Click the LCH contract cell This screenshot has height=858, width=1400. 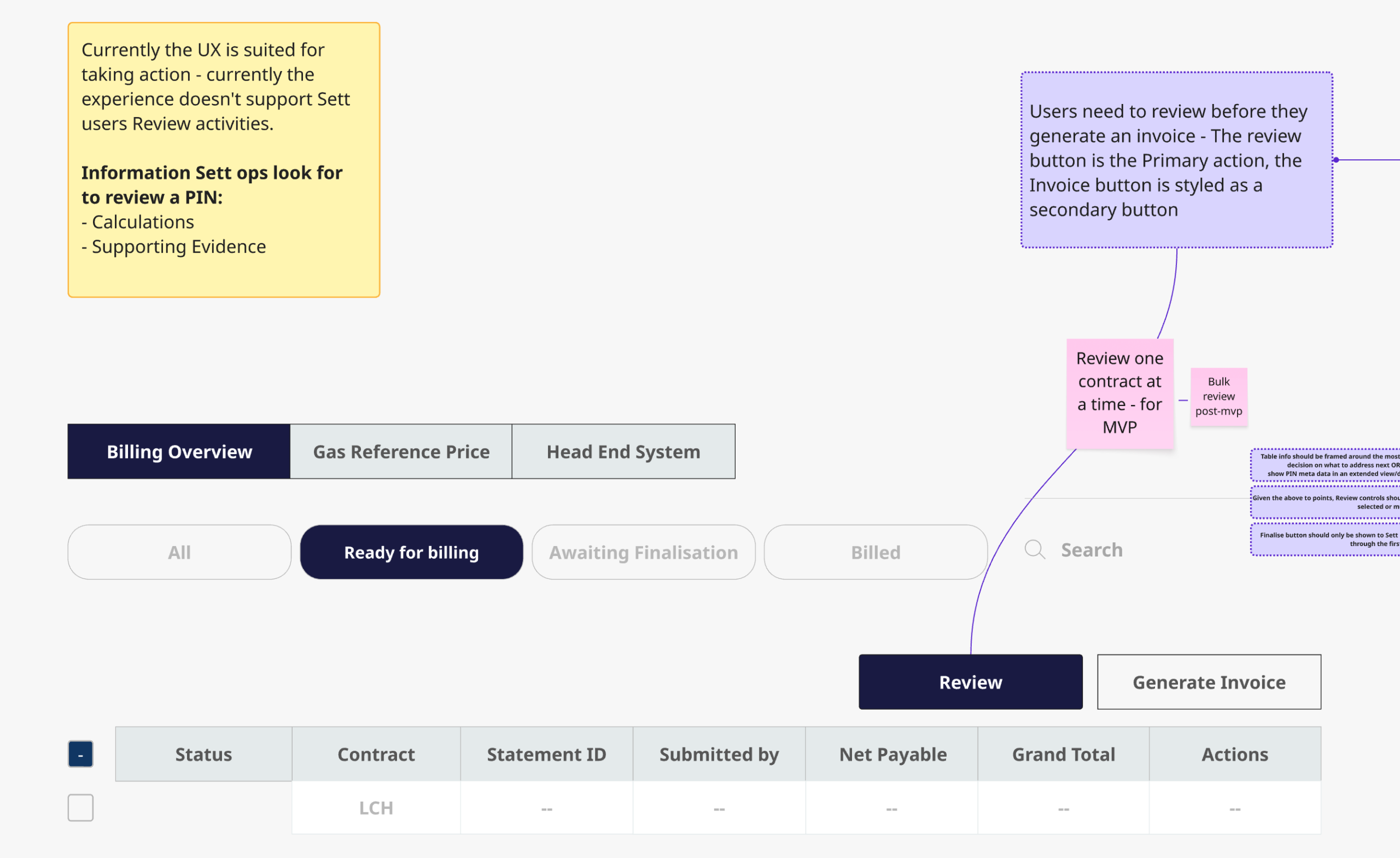376,808
